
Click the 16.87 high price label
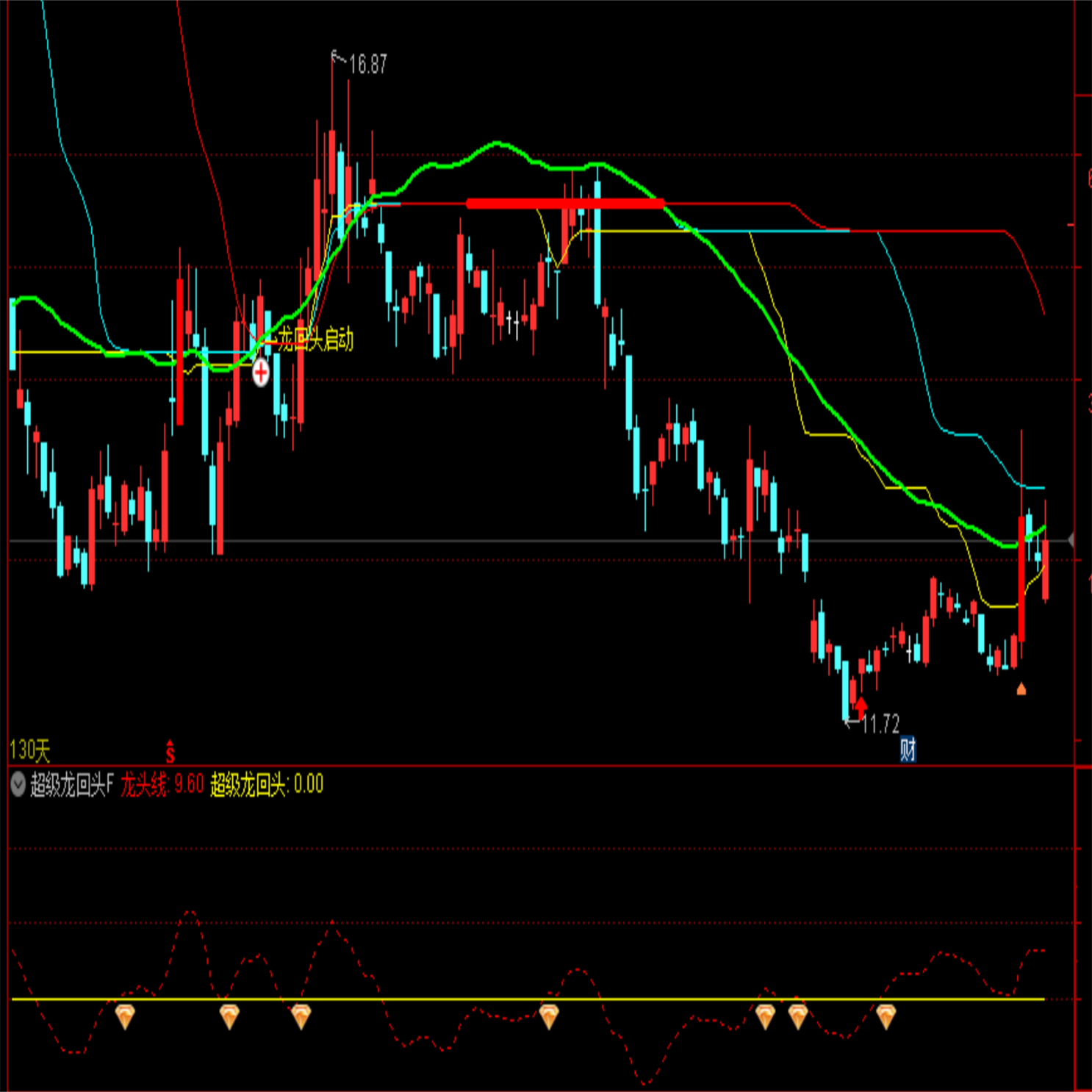367,65
